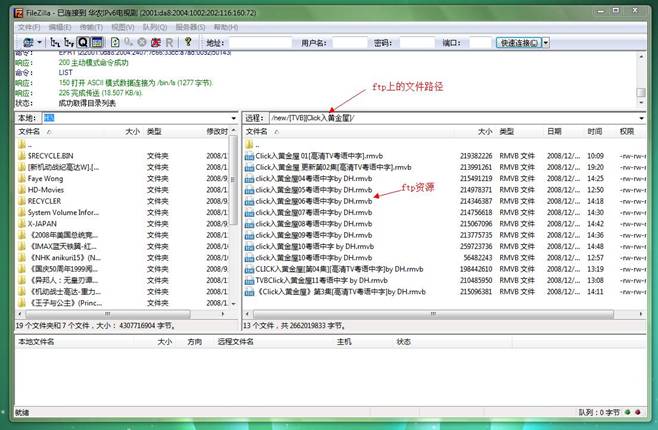
Task: Open the quick connect history dropdown arrow
Action: pyautogui.click(x=546, y=43)
